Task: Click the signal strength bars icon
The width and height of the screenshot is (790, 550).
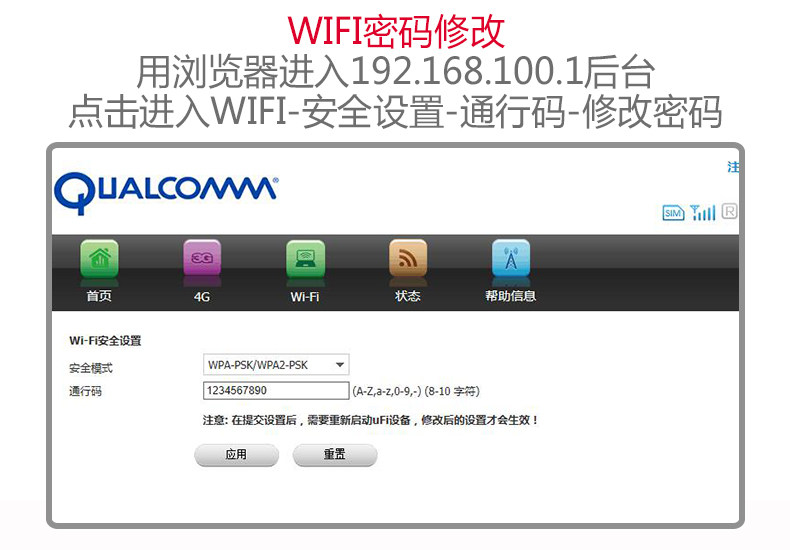Action: 703,213
